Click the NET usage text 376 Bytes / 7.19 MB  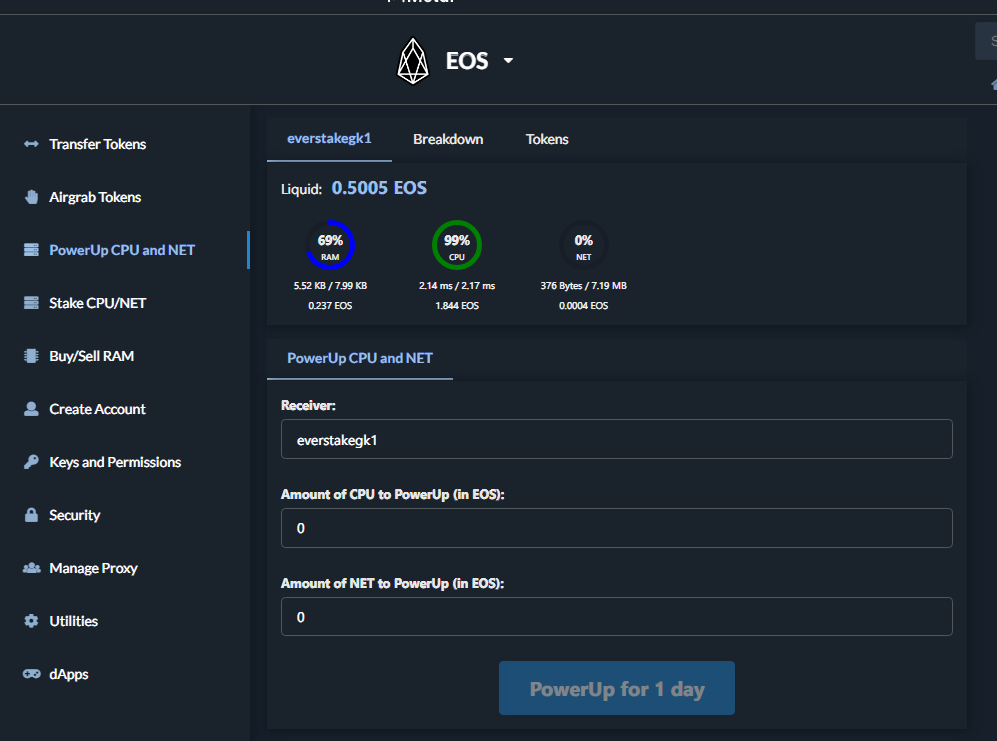point(583,286)
